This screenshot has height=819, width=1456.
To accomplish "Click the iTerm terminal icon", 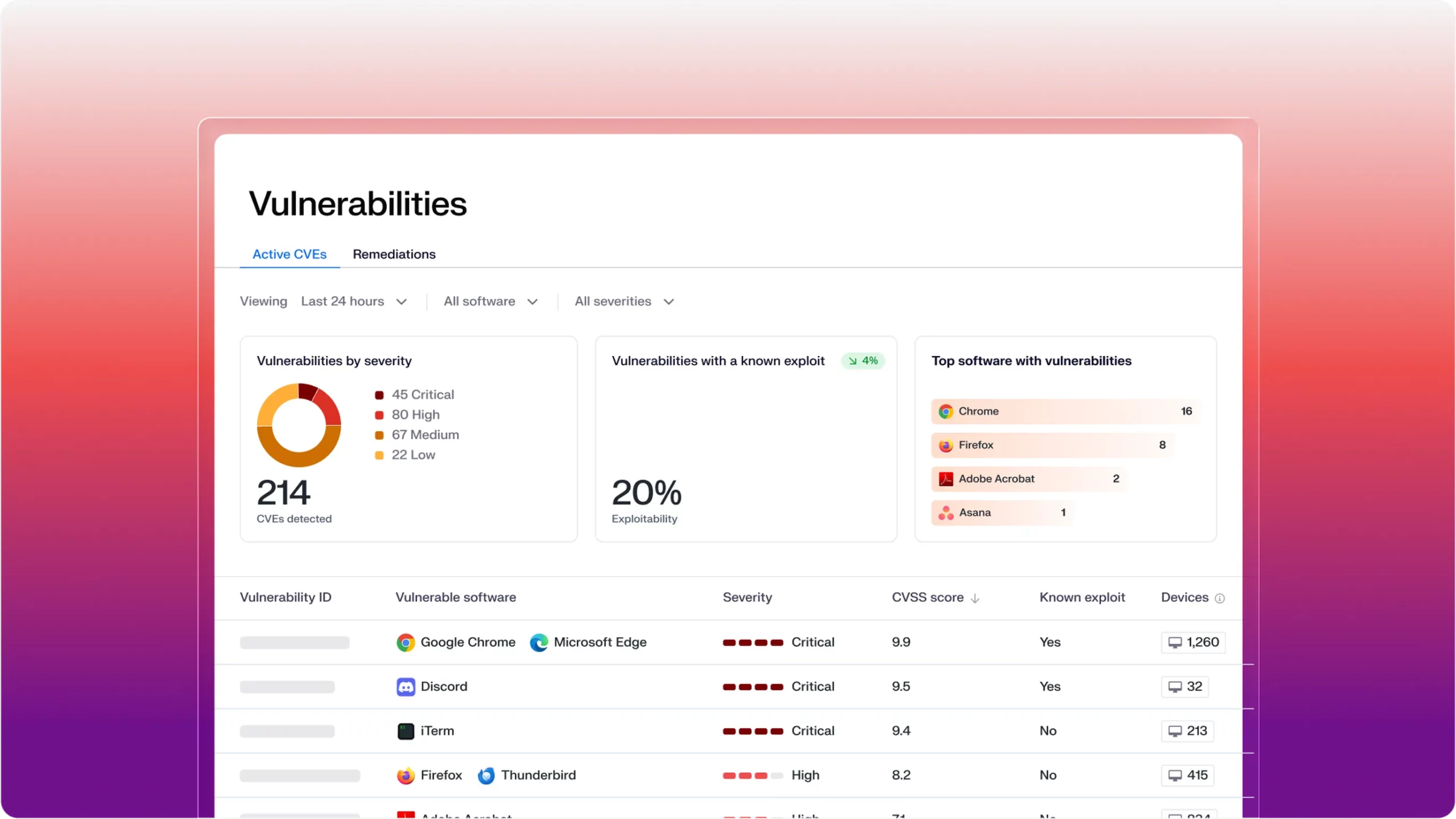I will coord(406,731).
